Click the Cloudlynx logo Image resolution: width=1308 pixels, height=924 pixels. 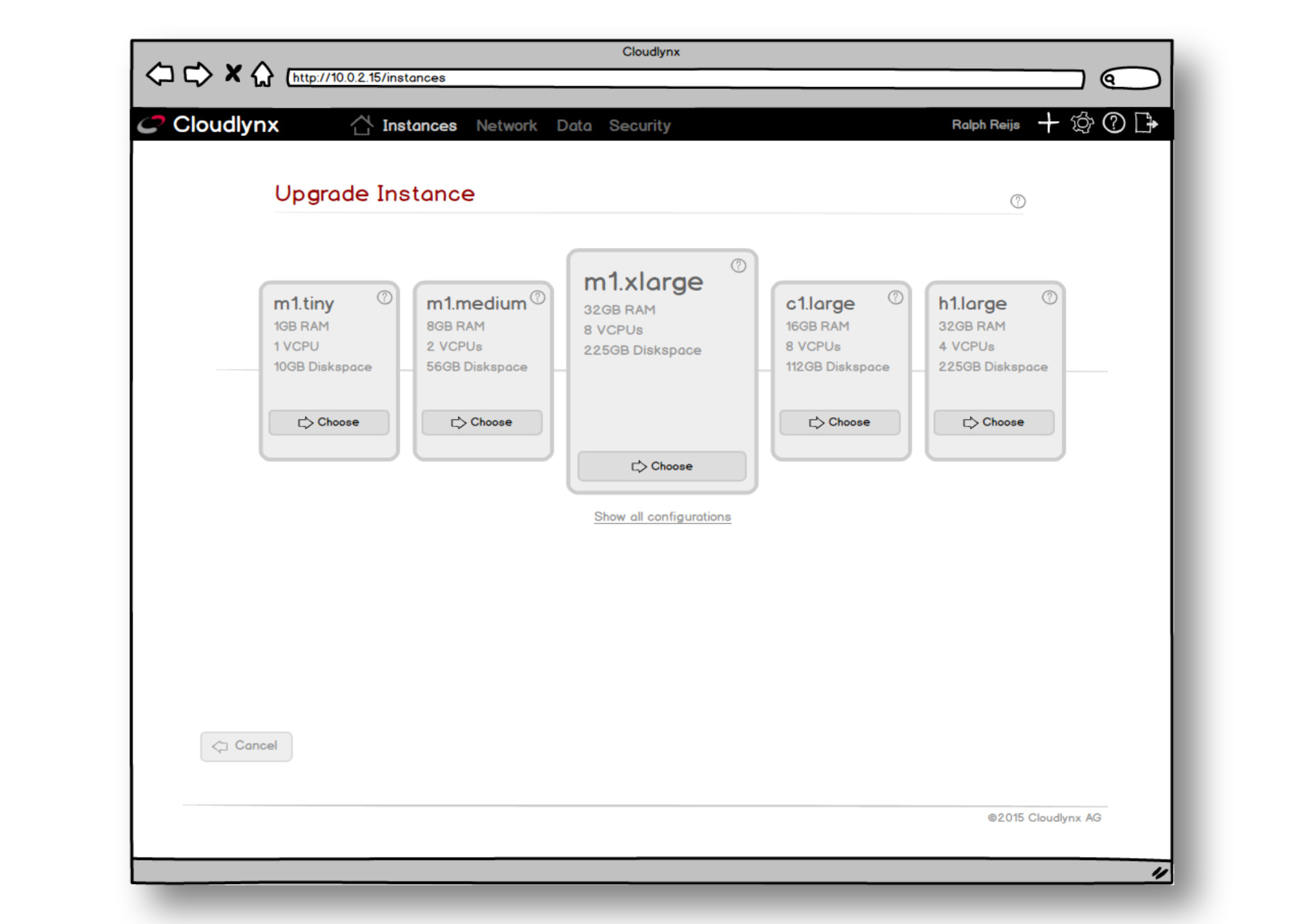point(209,124)
